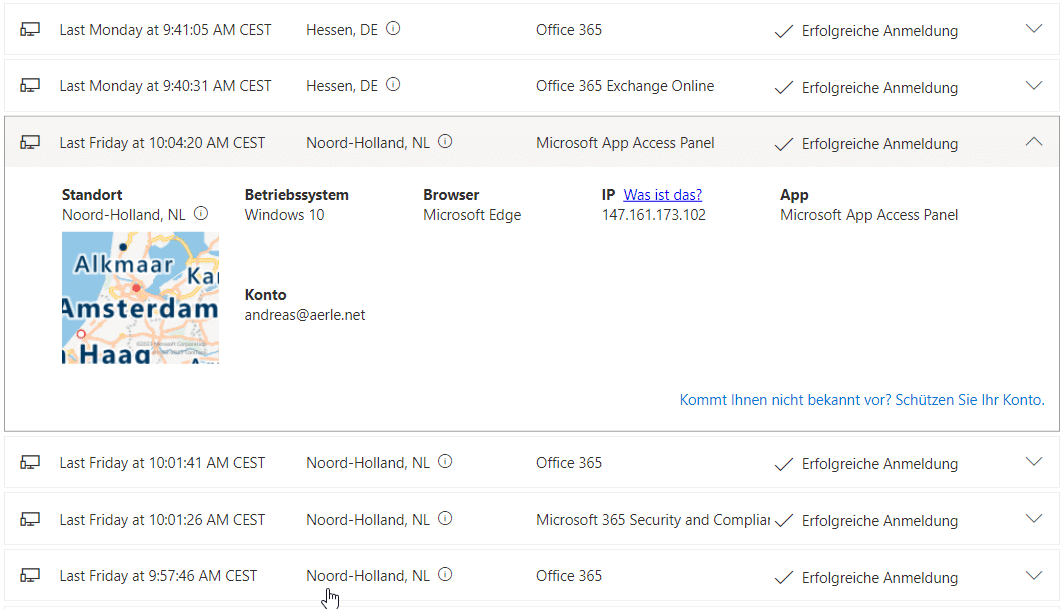
Task: Expand the Office 365 Exchange Online entry
Action: pyautogui.click(x=1034, y=86)
